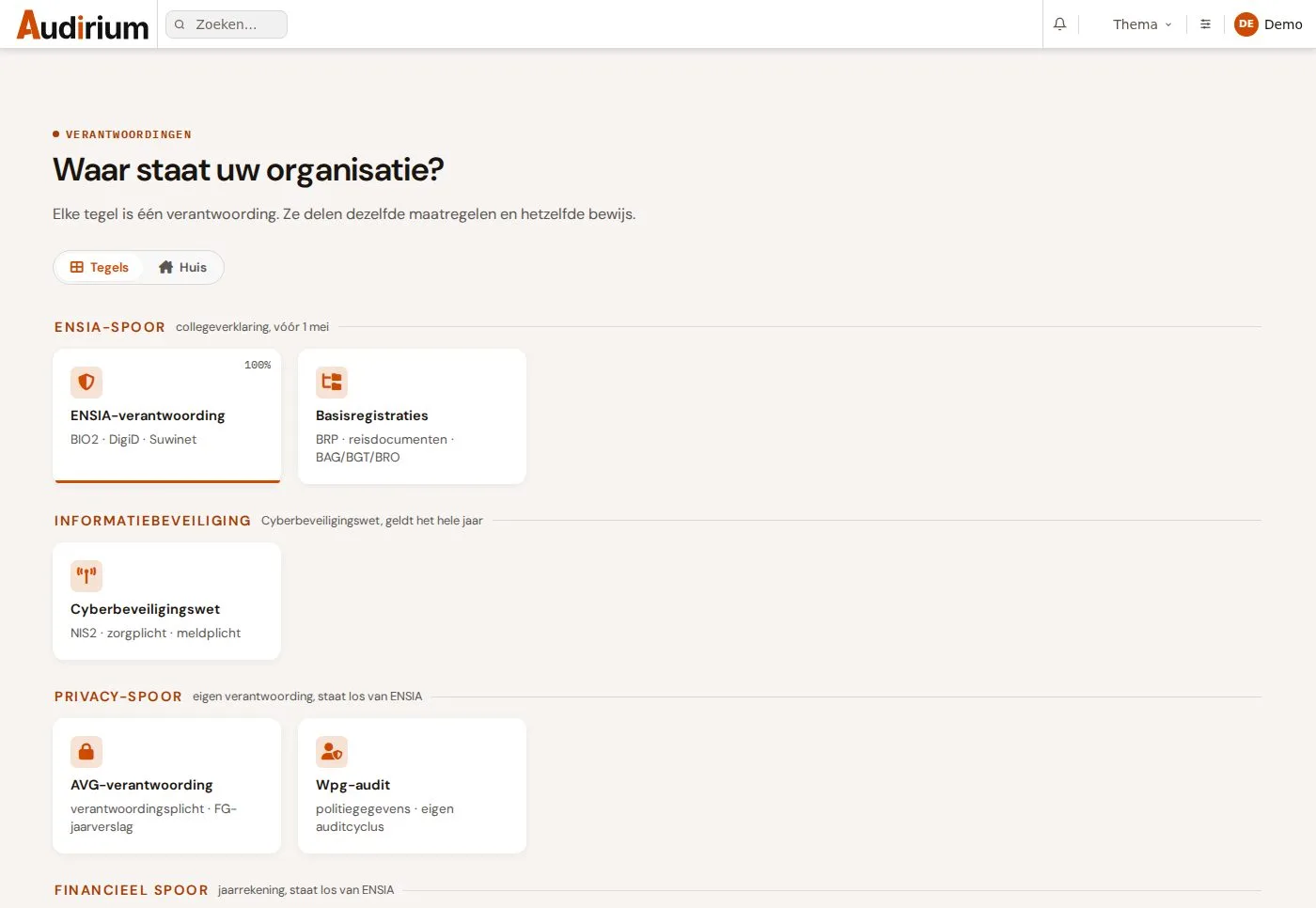Screen dimensions: 1316x908
Task: Click the ENSIA shield tile icon
Action: (86, 383)
